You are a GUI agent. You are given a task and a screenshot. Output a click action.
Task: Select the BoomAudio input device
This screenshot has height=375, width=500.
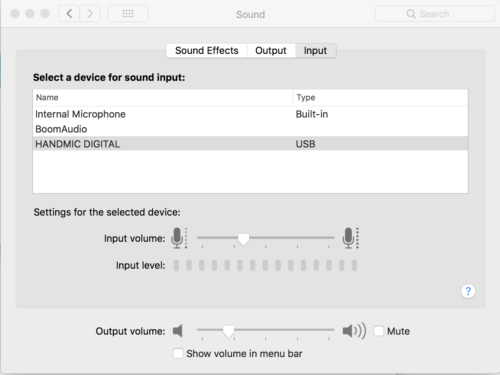[x=250, y=129]
